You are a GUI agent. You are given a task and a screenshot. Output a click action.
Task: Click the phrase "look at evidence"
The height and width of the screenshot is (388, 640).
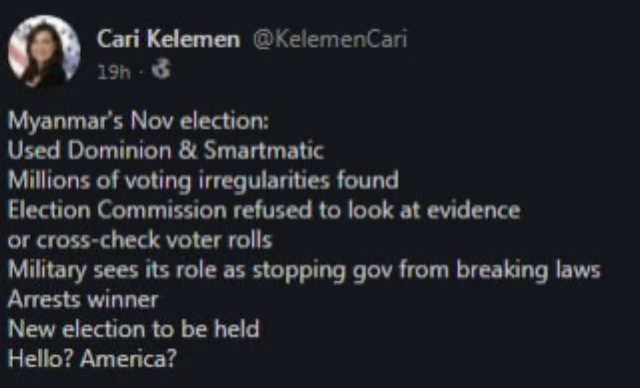(x=434, y=211)
